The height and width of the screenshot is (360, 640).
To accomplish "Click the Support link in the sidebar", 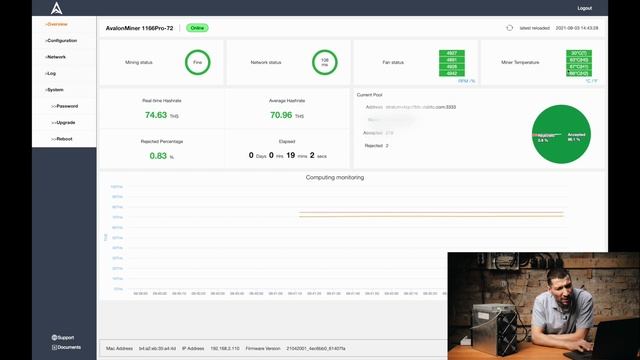I will (63, 338).
